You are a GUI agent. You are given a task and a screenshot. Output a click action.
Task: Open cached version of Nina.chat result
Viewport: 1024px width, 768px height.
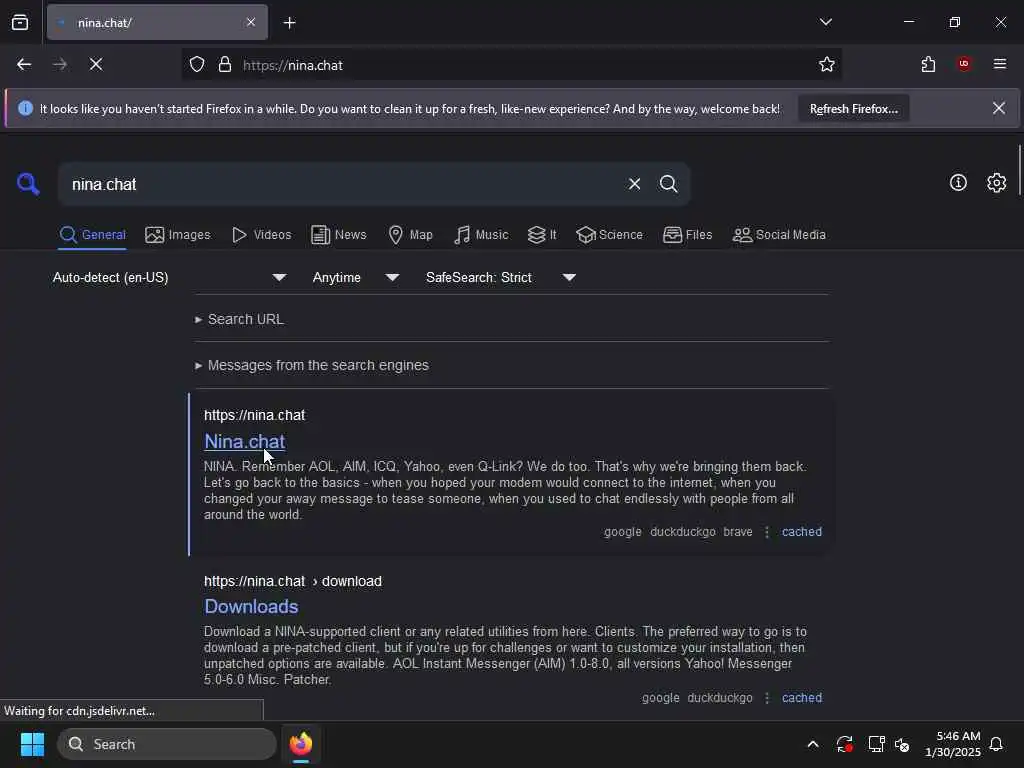click(802, 532)
